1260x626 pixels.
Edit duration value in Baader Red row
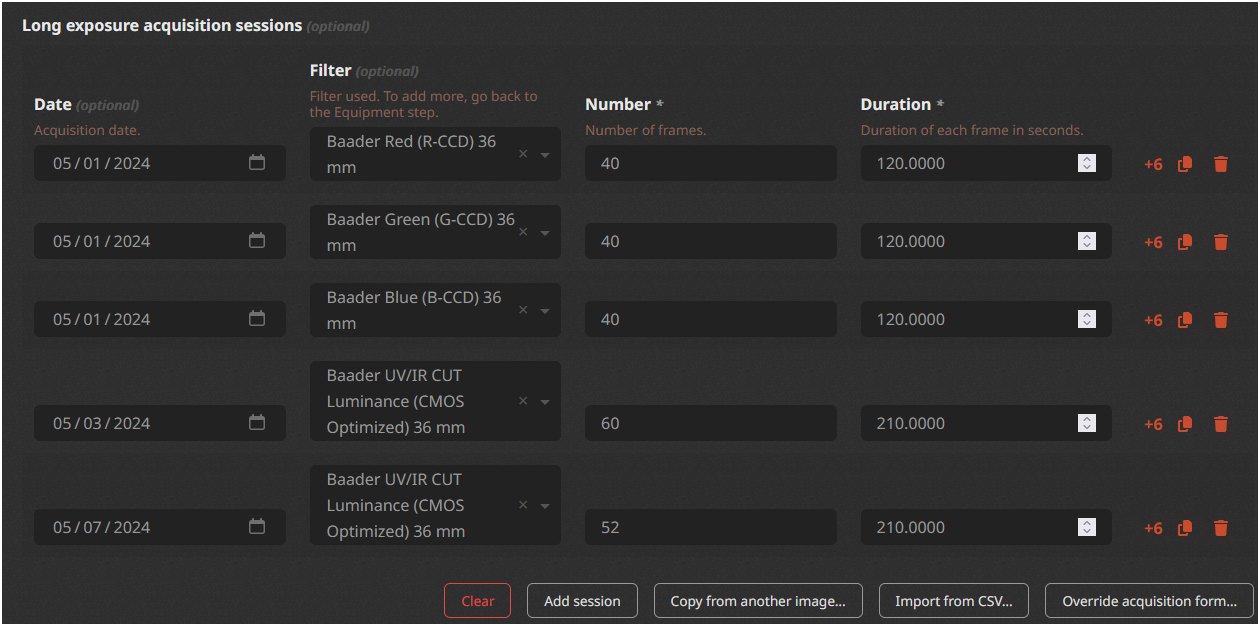[x=986, y=163]
